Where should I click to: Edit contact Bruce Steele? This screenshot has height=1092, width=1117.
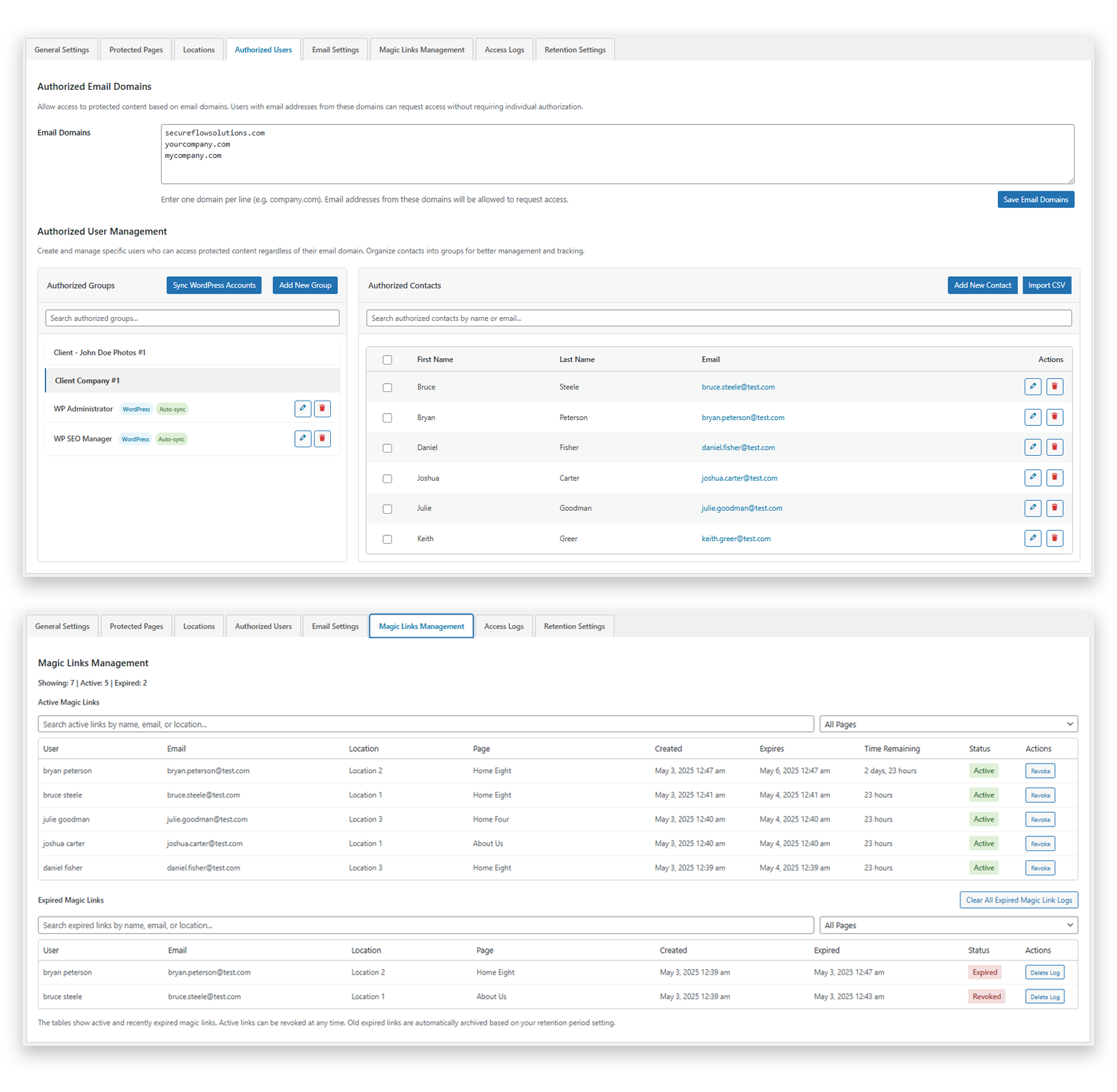(x=1033, y=387)
